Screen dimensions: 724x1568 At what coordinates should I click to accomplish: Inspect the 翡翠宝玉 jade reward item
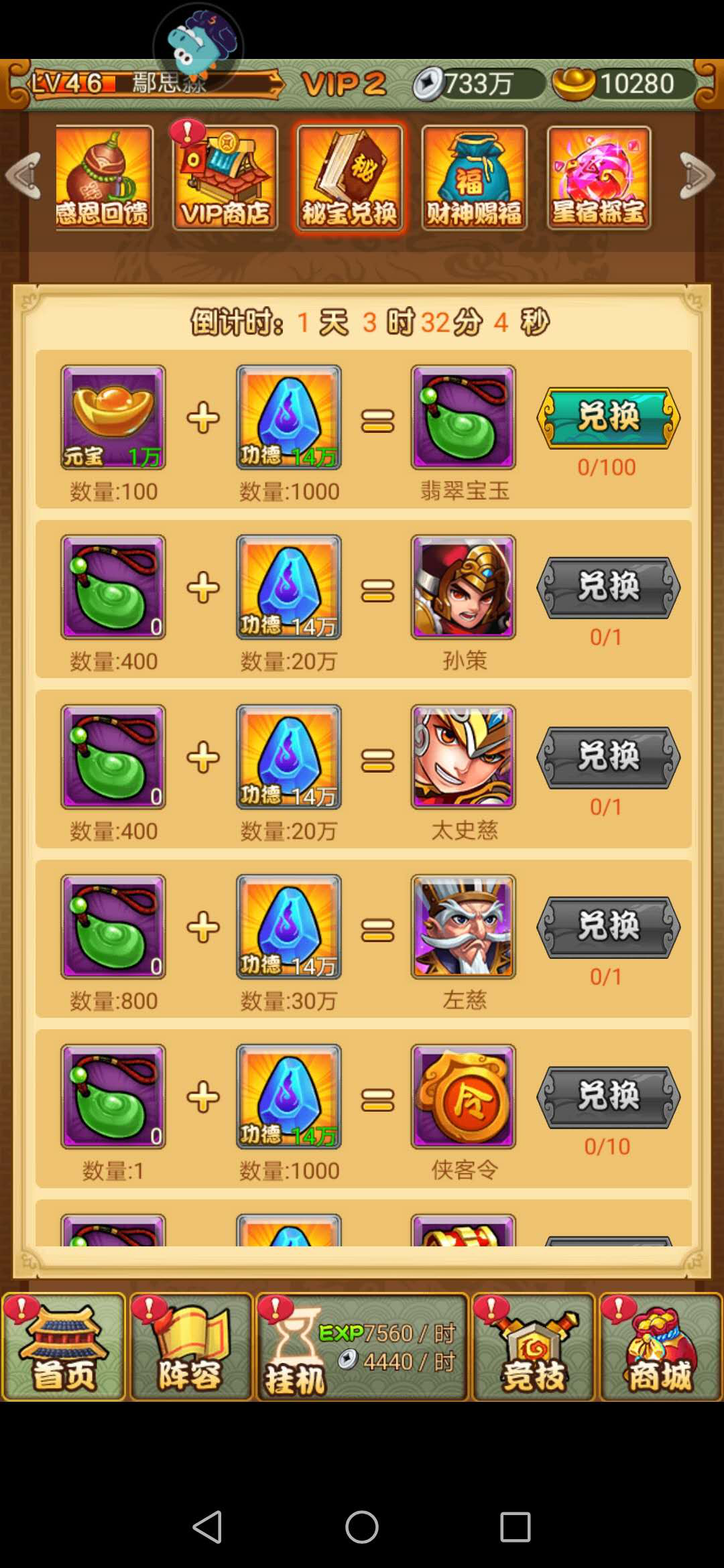[x=463, y=417]
